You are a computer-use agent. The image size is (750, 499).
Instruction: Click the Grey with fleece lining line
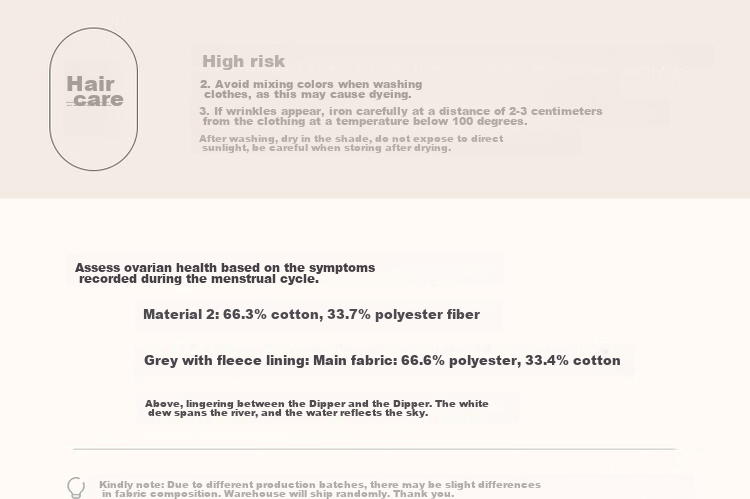(382, 360)
